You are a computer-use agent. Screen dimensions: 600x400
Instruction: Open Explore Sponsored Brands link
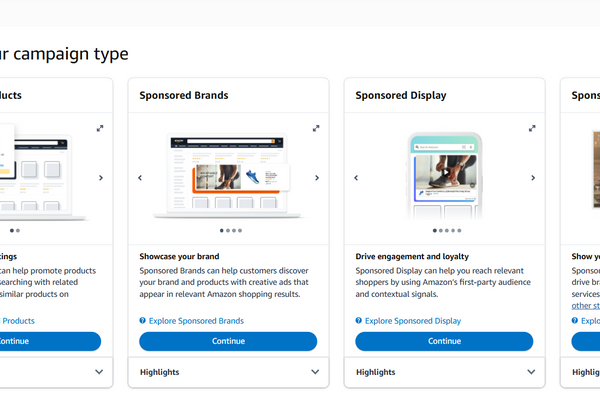[x=197, y=321]
